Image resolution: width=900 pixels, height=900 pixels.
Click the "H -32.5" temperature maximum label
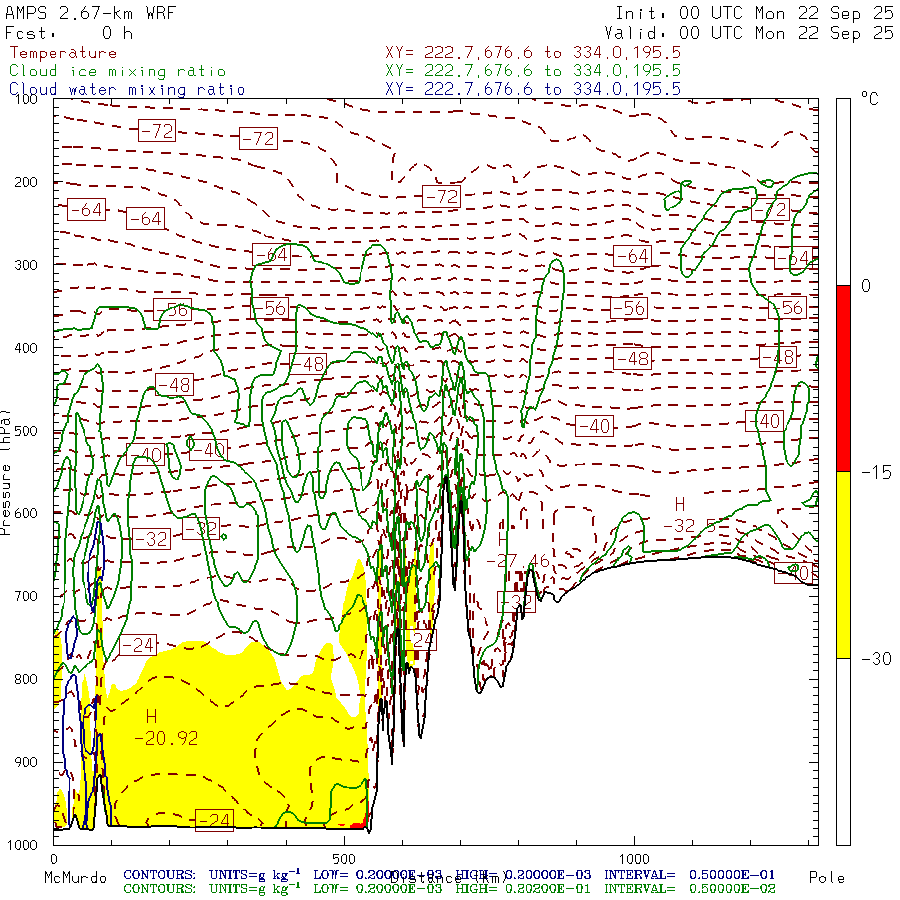(689, 515)
